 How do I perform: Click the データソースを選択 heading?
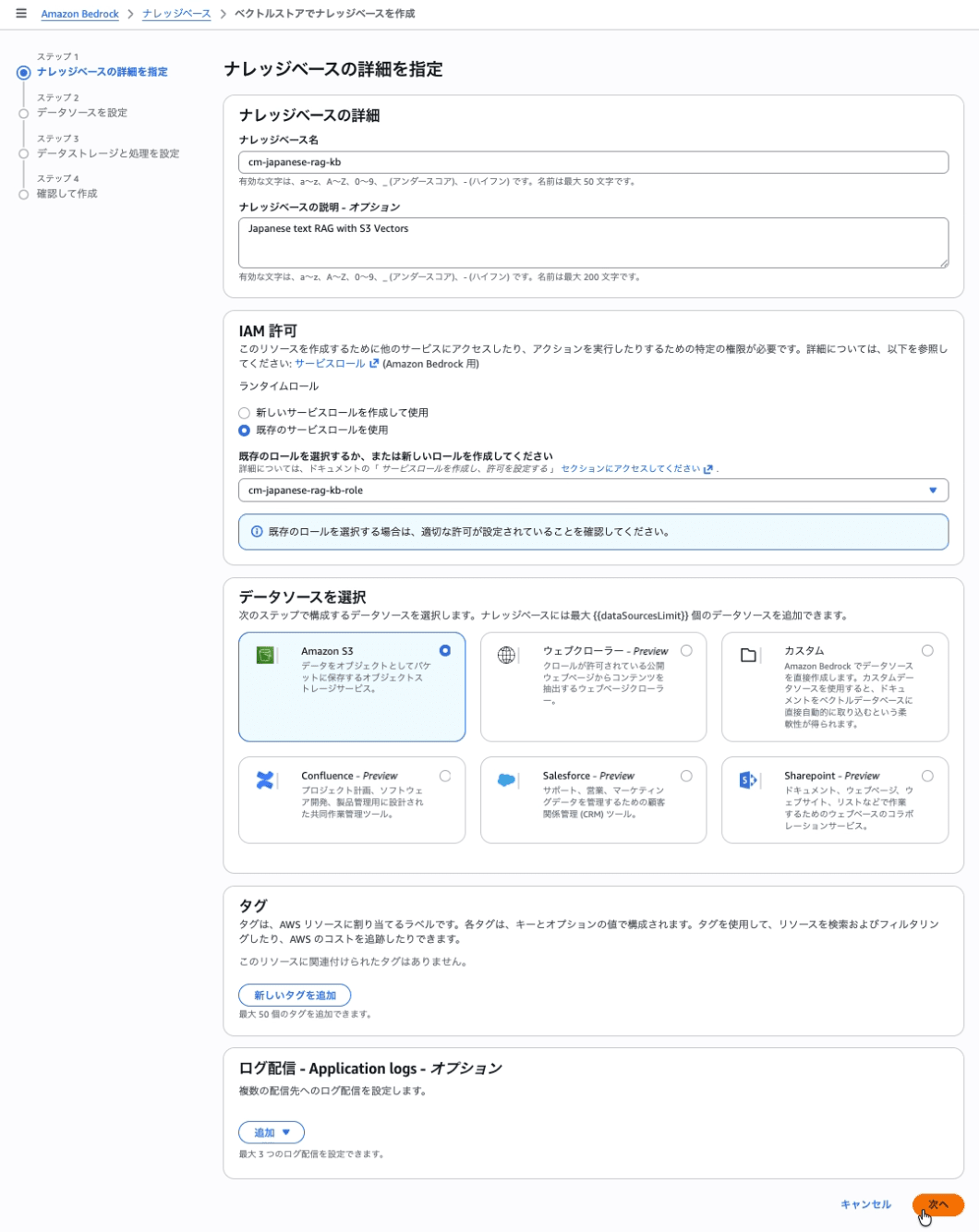302,598
